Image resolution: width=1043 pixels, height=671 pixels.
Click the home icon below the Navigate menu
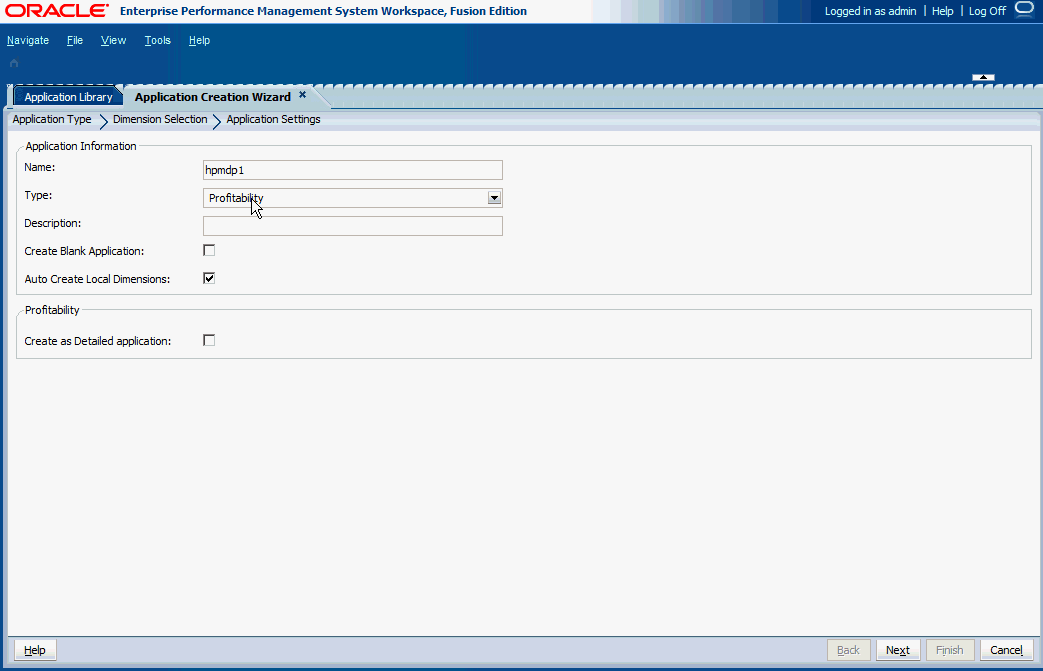(14, 63)
